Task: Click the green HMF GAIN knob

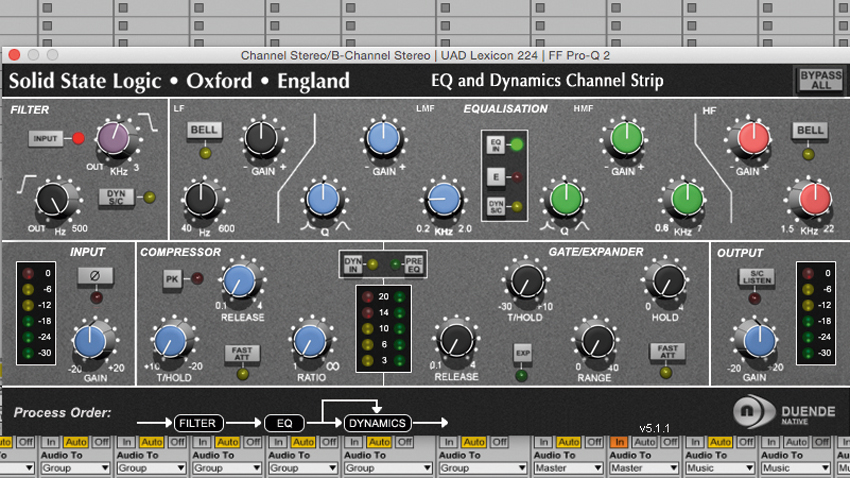Action: tap(626, 138)
